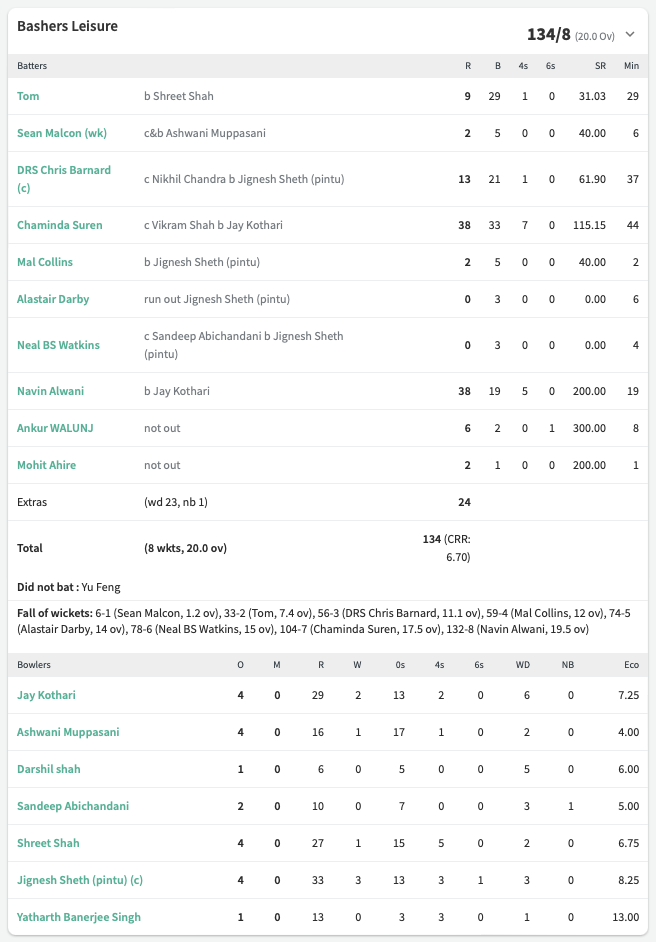View Alastair Darby's profile

[53, 299]
